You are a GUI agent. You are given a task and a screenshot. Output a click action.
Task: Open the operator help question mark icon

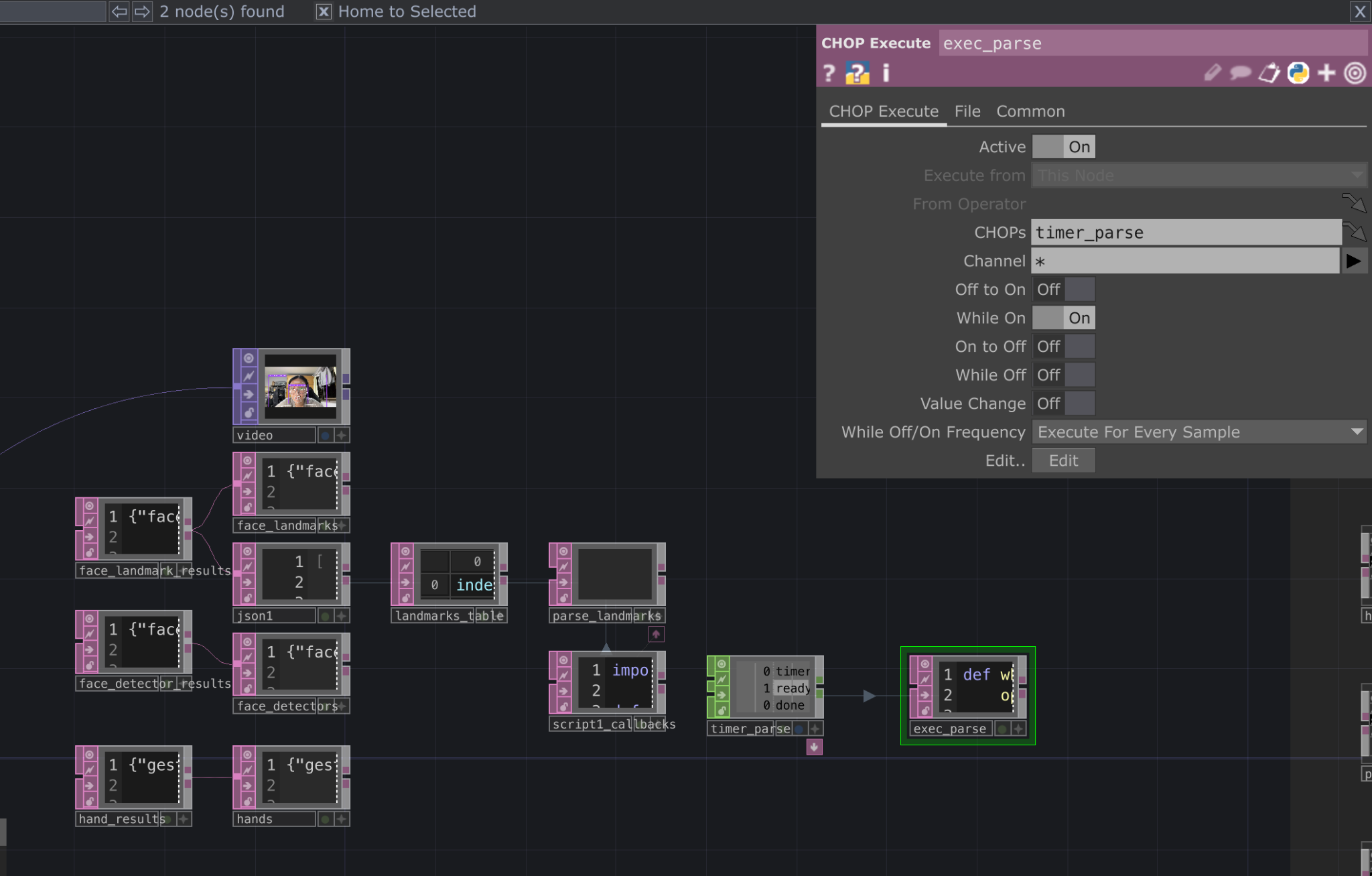point(829,73)
